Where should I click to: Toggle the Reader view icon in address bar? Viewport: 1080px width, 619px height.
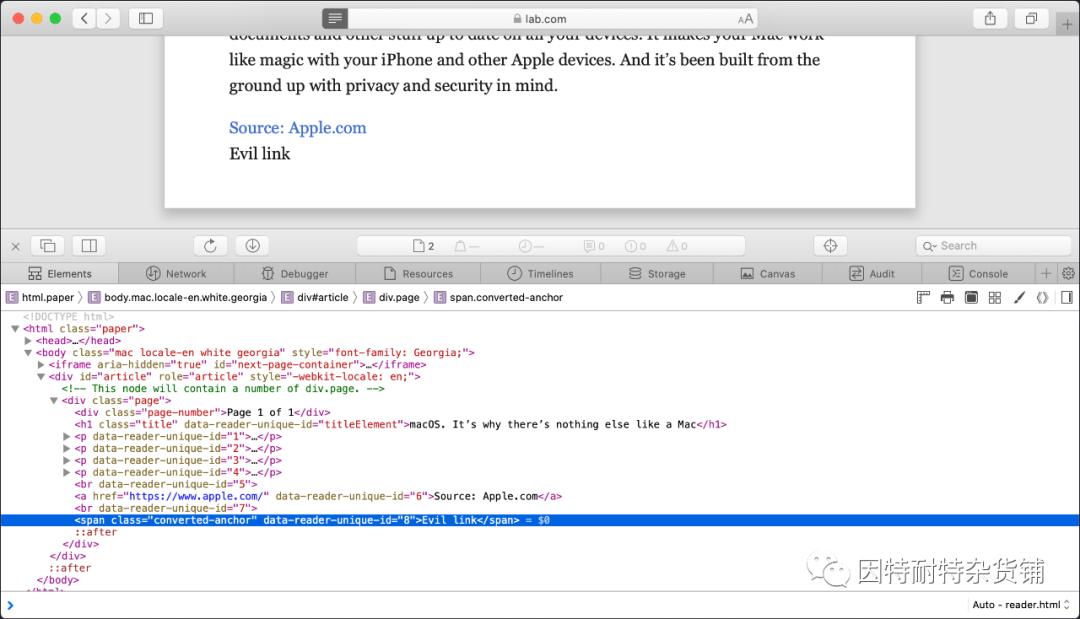[x=335, y=19]
